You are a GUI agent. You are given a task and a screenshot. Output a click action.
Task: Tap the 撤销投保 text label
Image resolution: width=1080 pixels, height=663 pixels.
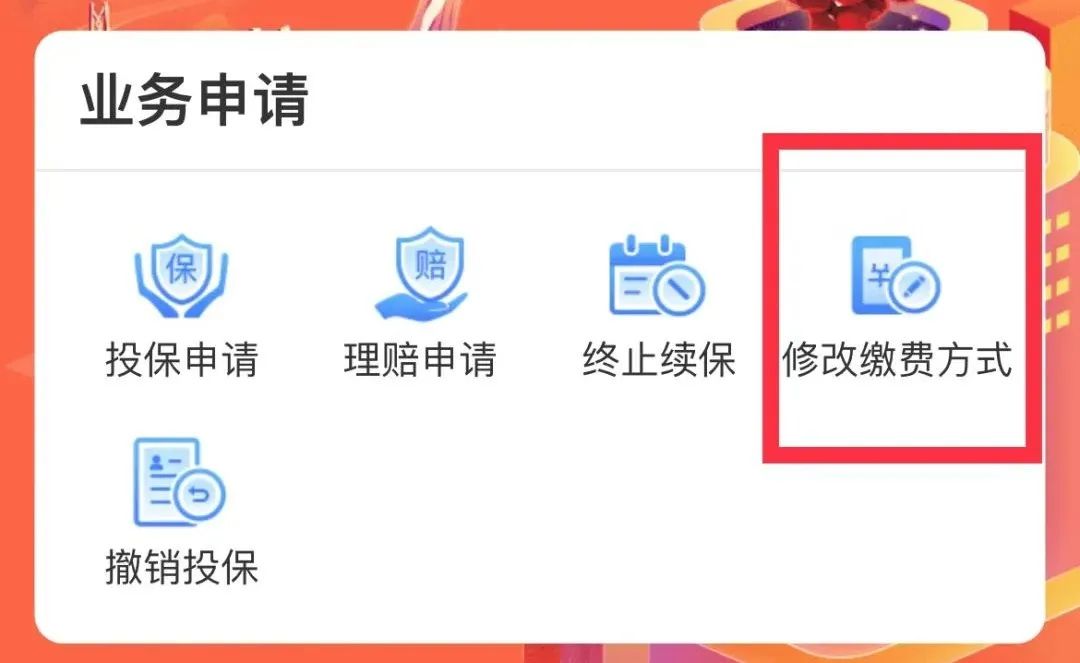point(182,567)
